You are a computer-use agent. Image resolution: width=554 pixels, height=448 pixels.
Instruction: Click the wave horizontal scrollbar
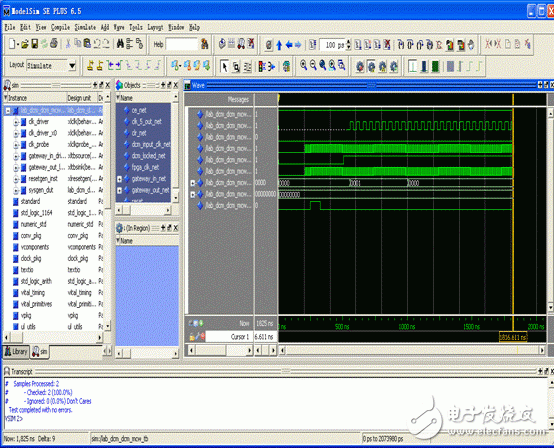[412, 350]
